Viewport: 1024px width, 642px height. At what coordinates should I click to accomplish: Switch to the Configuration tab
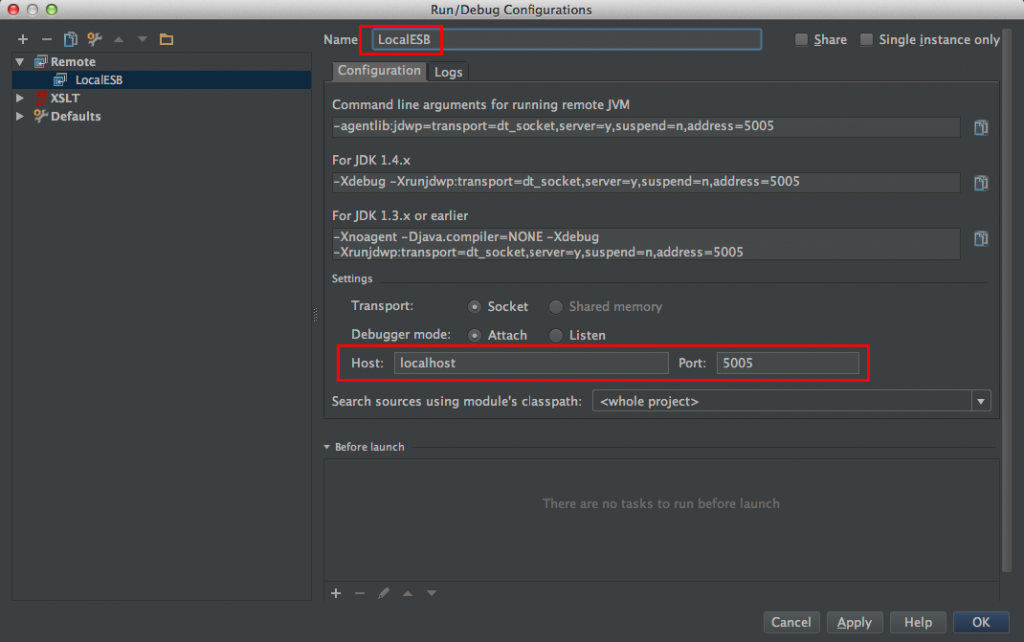379,71
